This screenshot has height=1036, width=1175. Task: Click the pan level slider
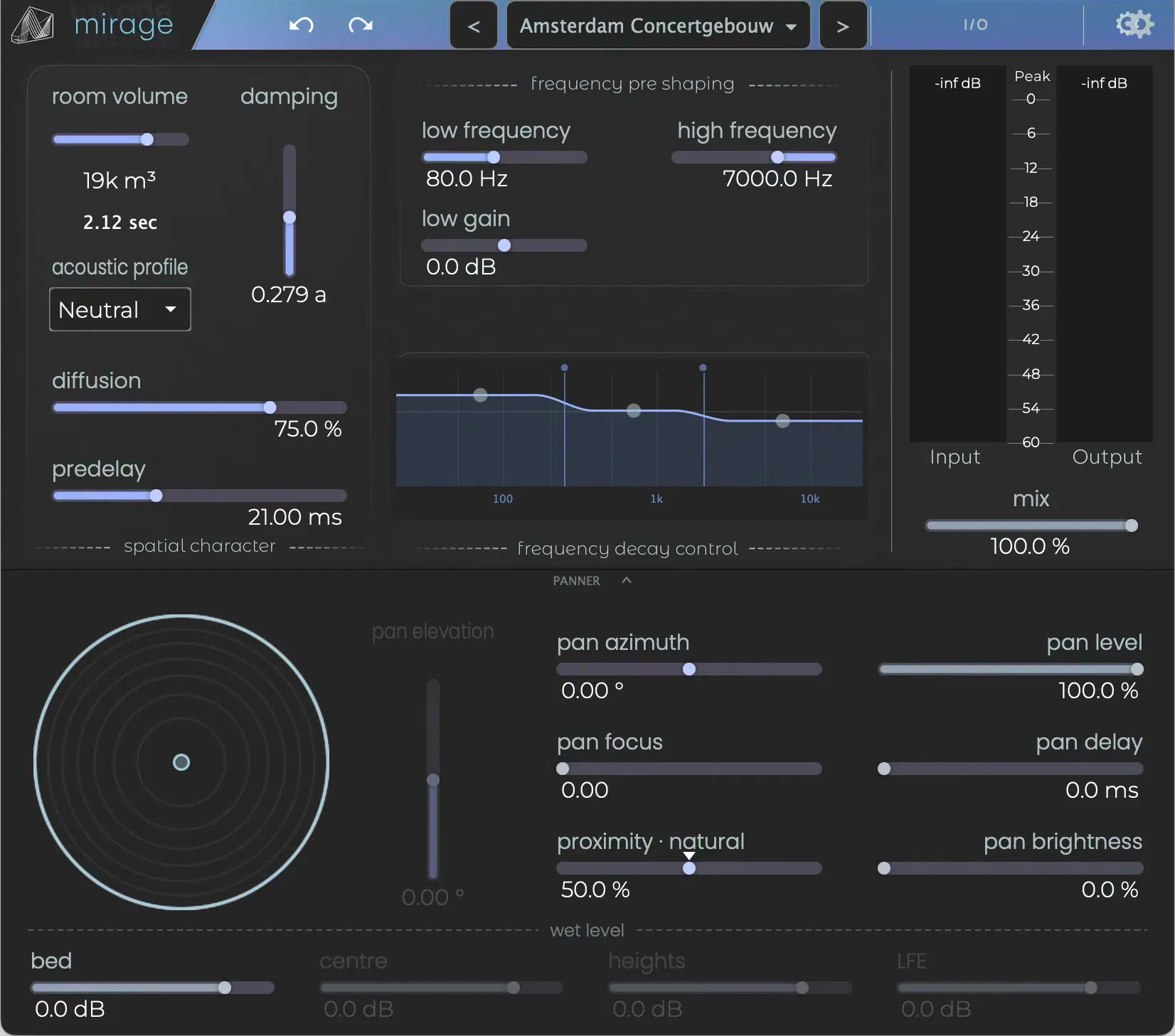(1011, 669)
